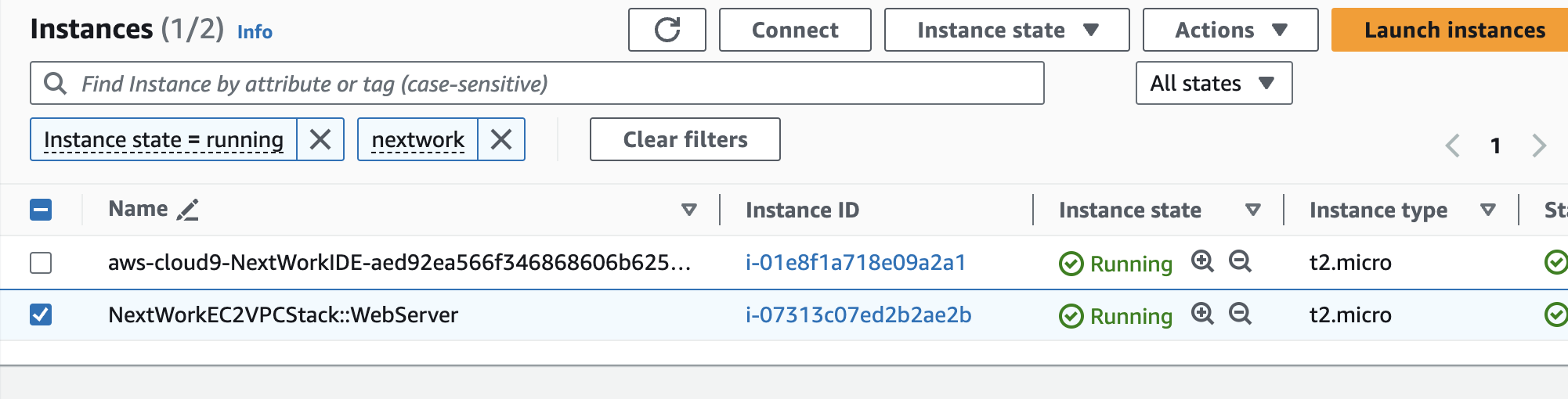Remove the 'nextwork' filter tag

click(x=501, y=139)
